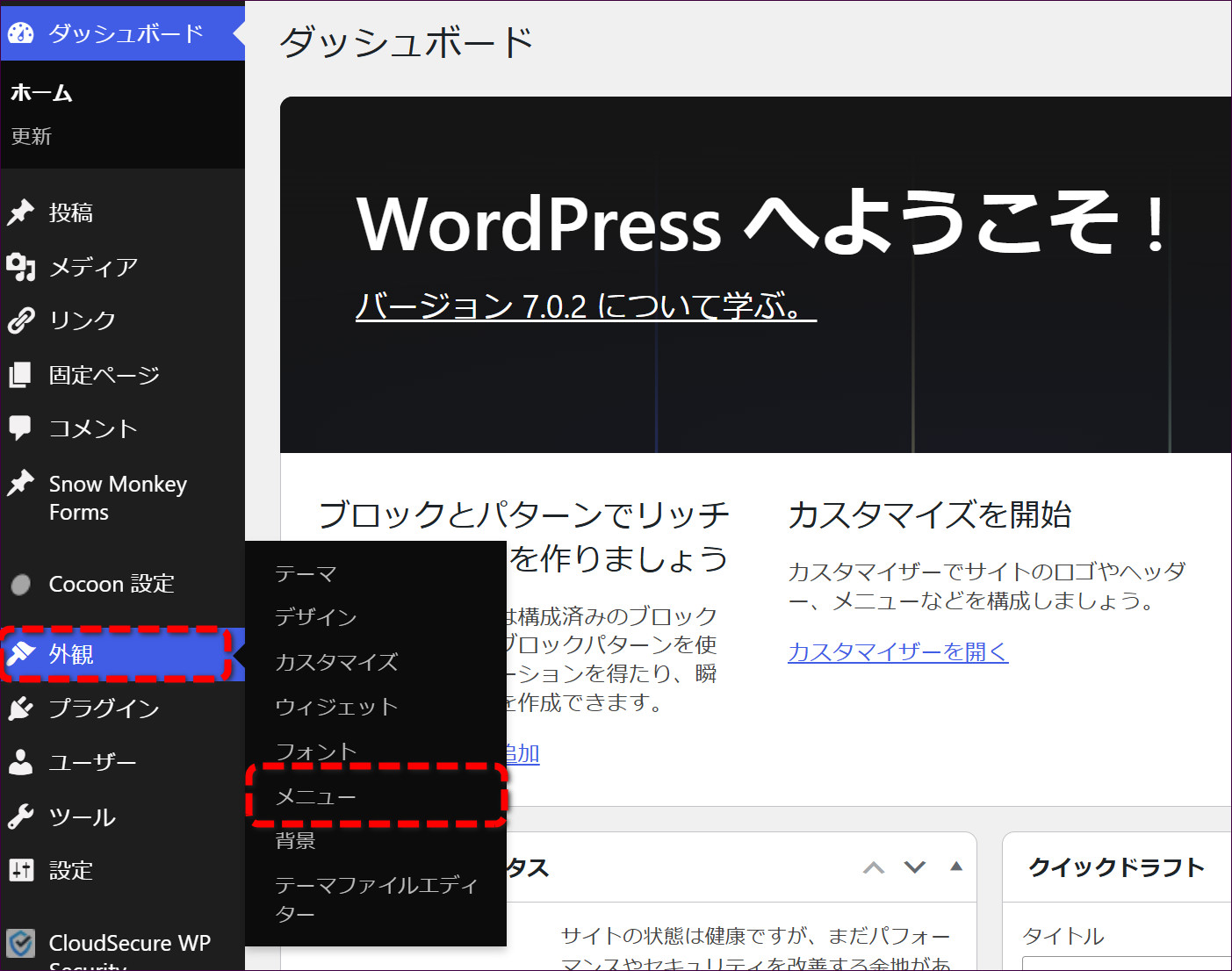Open the 設定 menu

[x=122, y=870]
